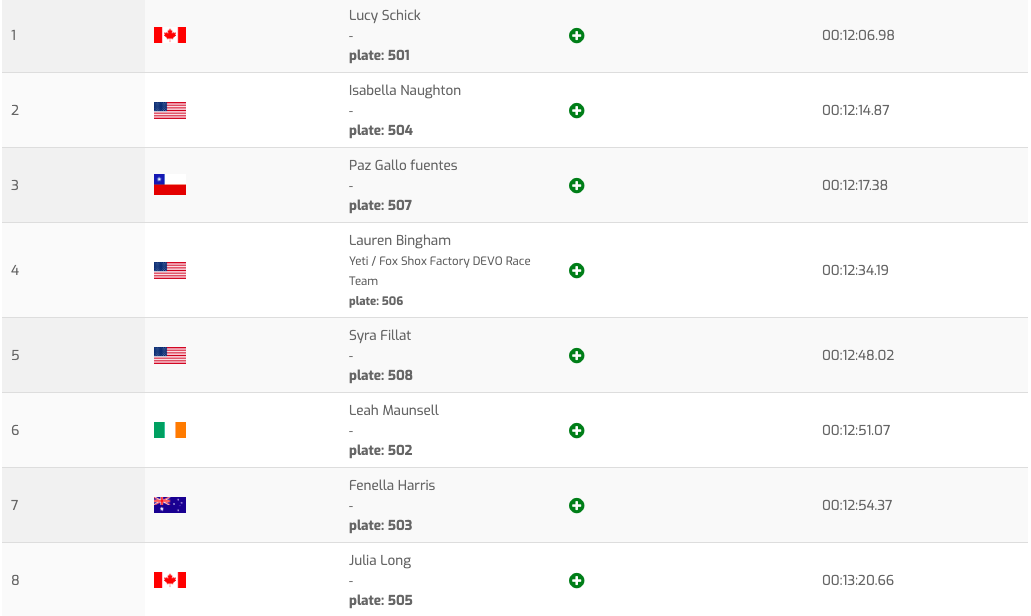Click Canada flag next to Lucy Schick
The image size is (1031, 616).
click(x=170, y=36)
